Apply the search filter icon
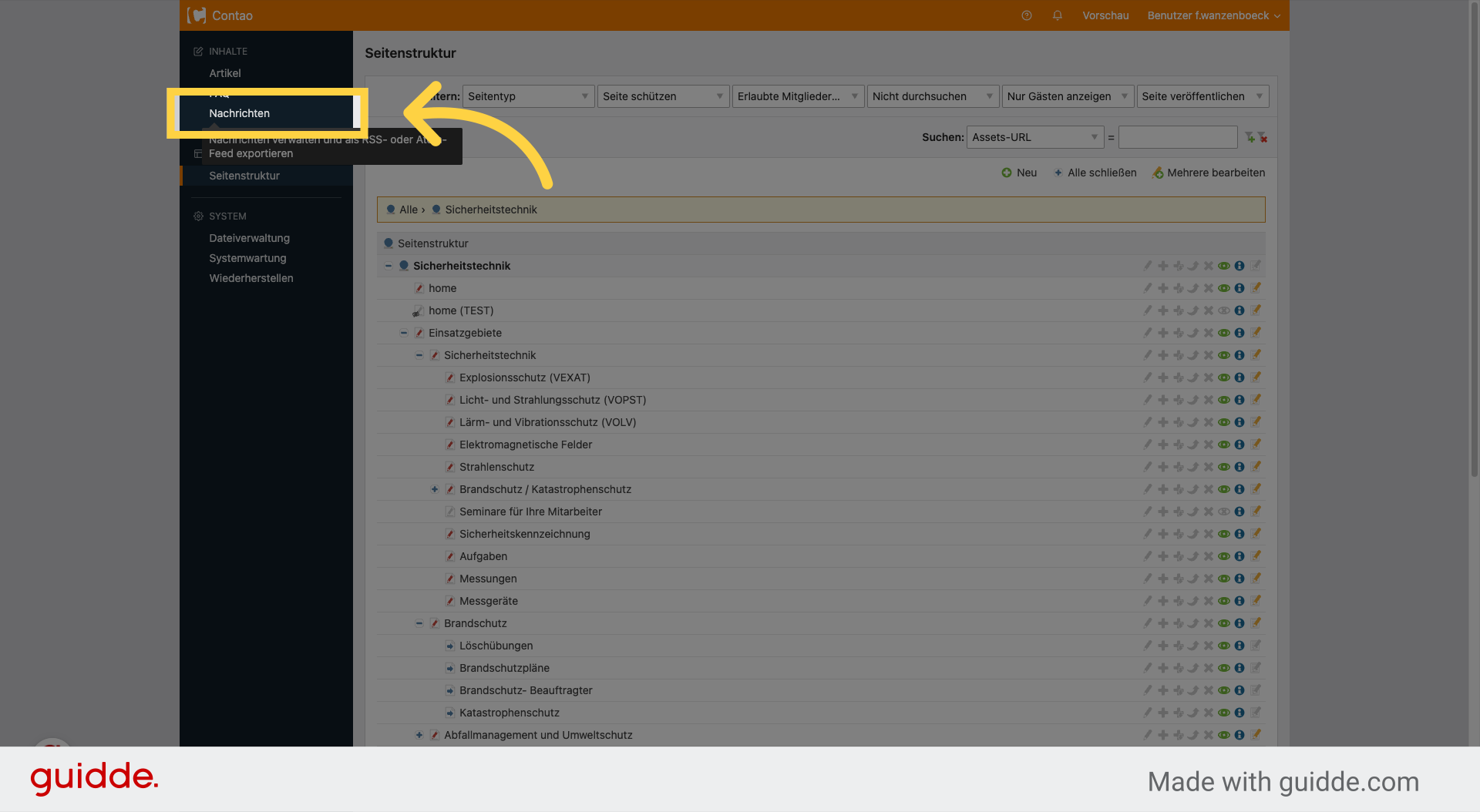 tap(1250, 137)
